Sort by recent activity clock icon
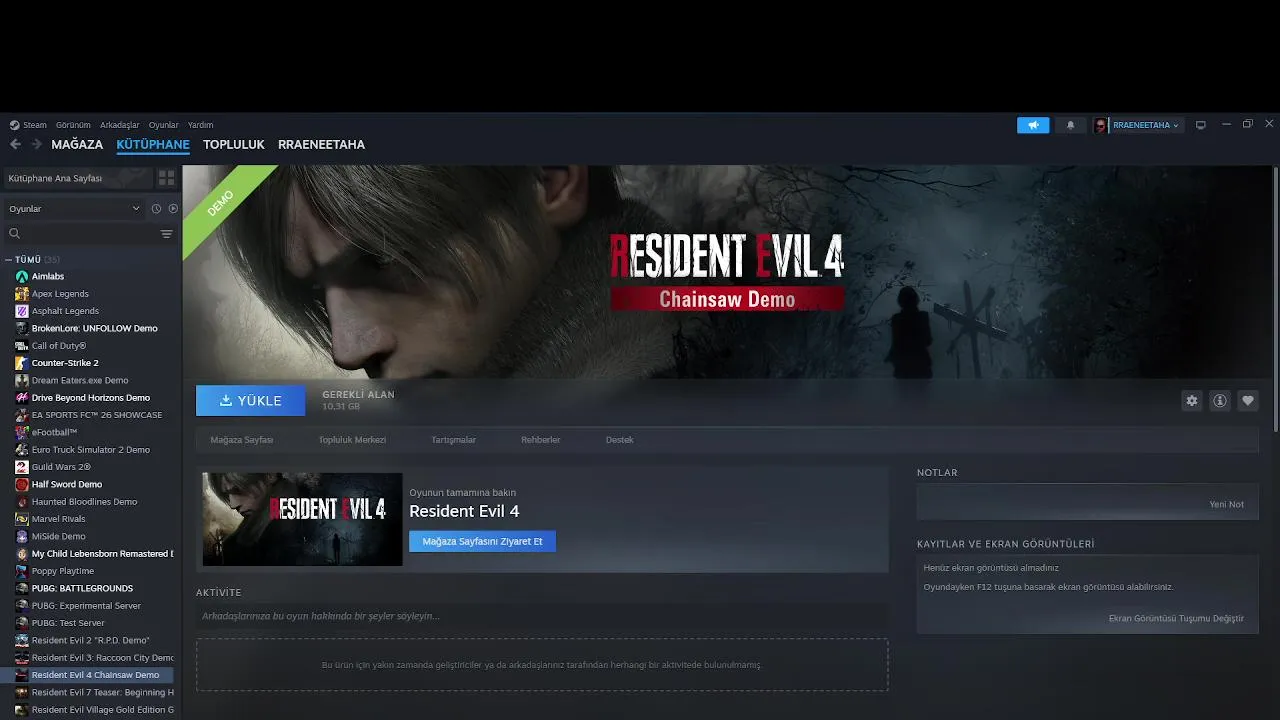 point(156,209)
